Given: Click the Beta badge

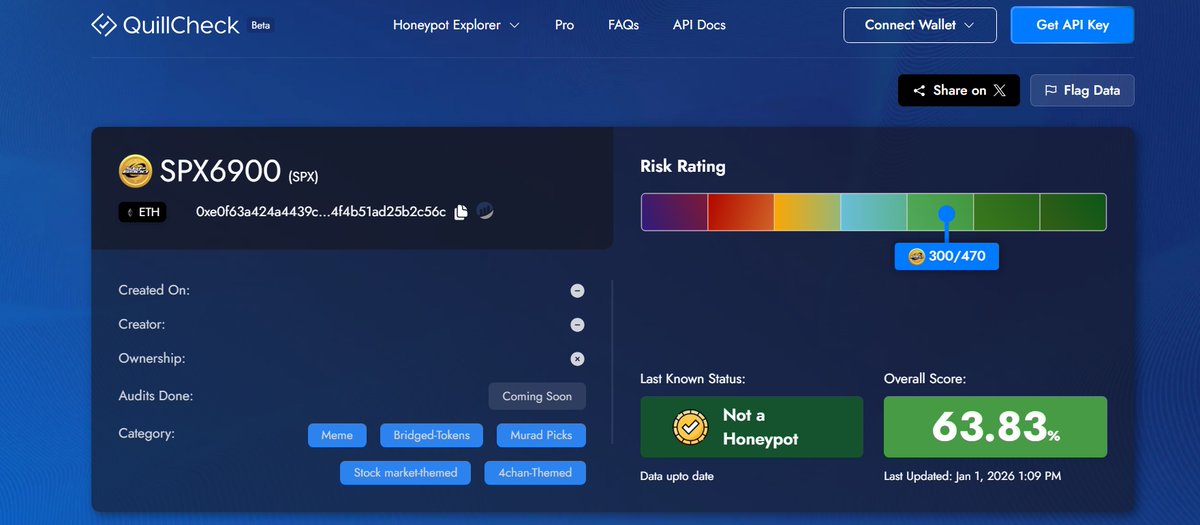Looking at the screenshot, I should click(260, 25).
